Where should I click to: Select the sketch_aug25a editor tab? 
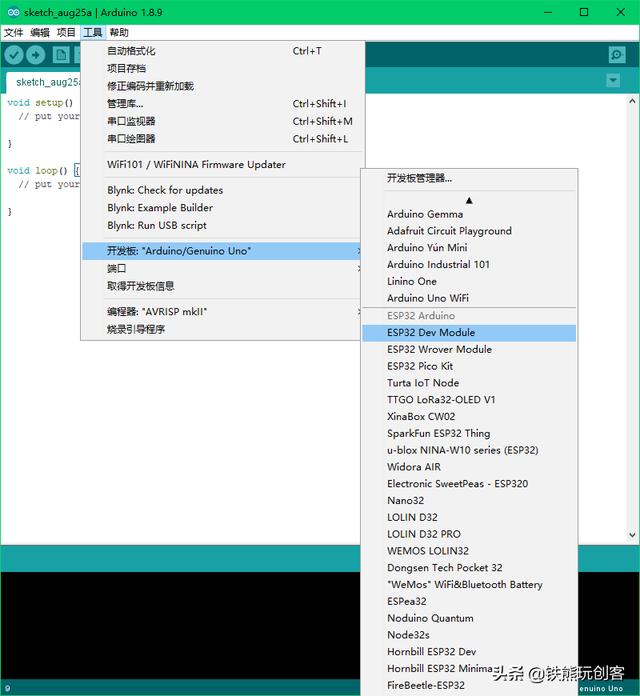tap(44, 82)
